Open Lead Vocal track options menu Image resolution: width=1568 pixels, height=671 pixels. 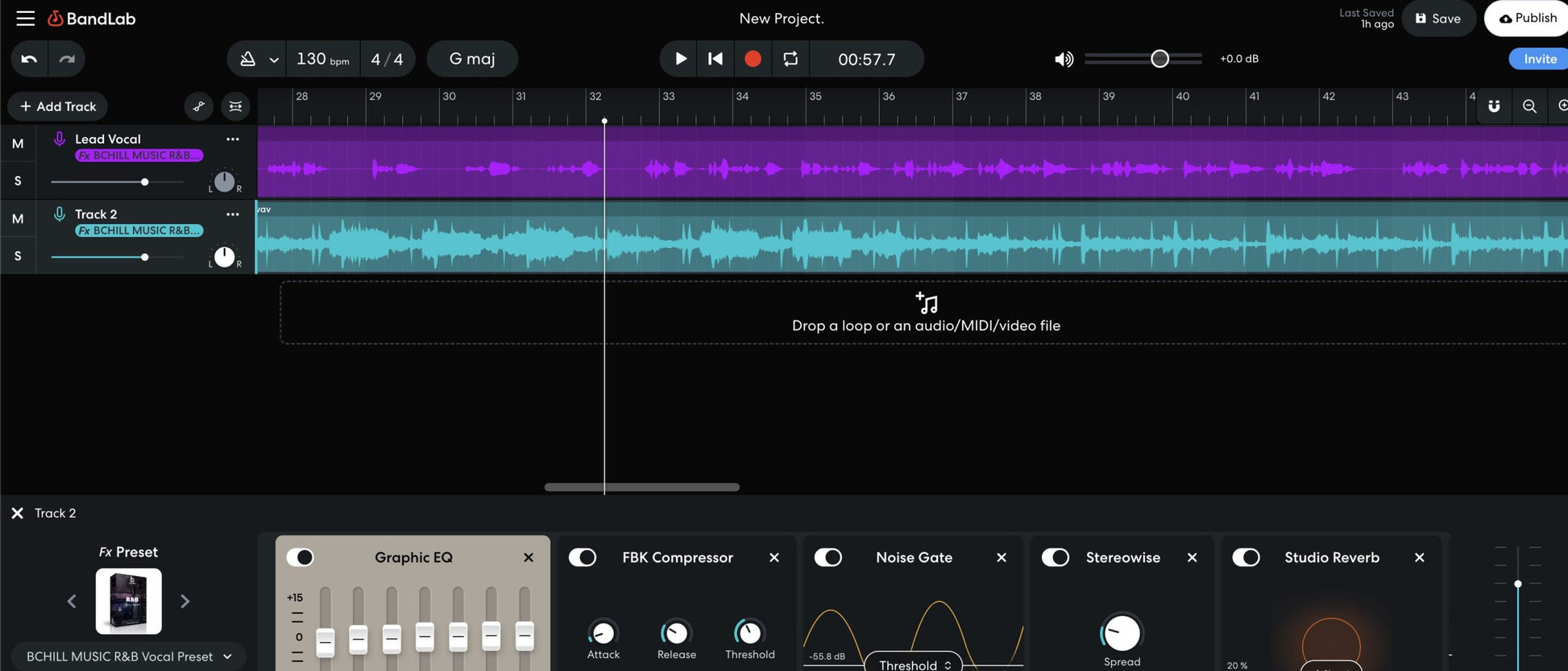pyautogui.click(x=233, y=139)
